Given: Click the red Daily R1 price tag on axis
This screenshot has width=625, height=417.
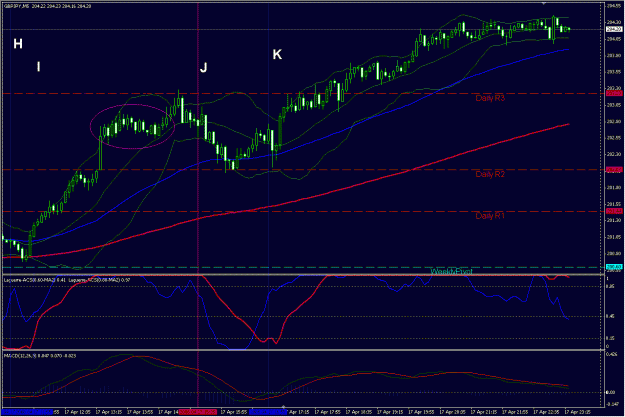Looking at the screenshot, I should coord(614,211).
